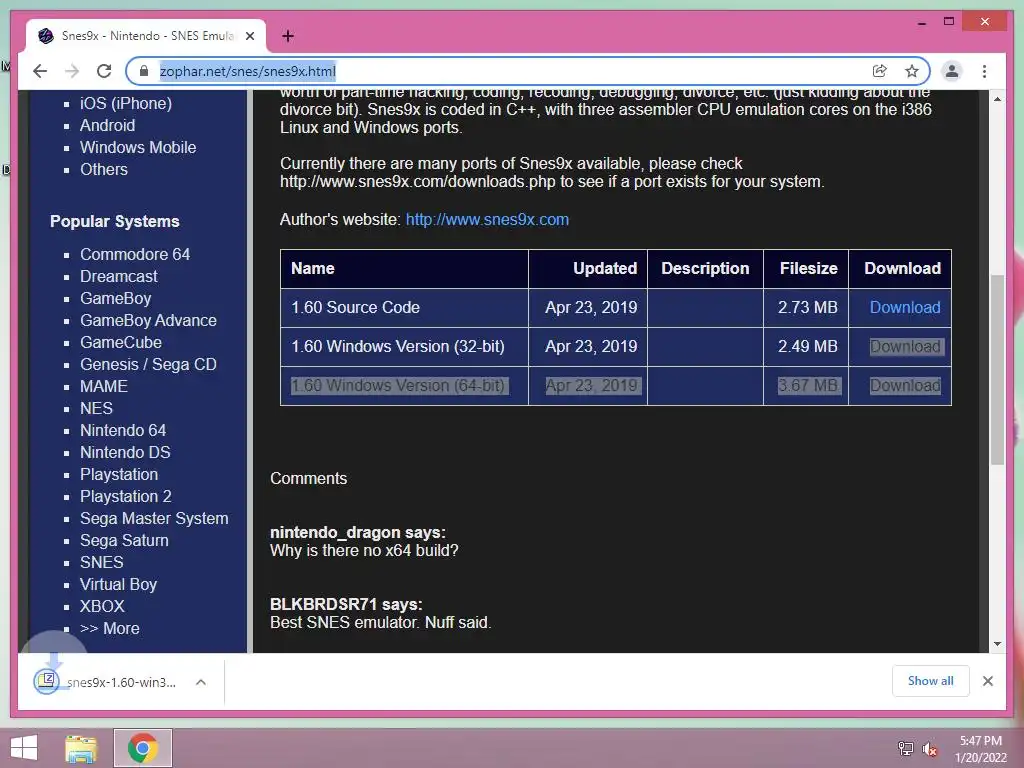Download 1.60 Source Code

[x=904, y=308]
